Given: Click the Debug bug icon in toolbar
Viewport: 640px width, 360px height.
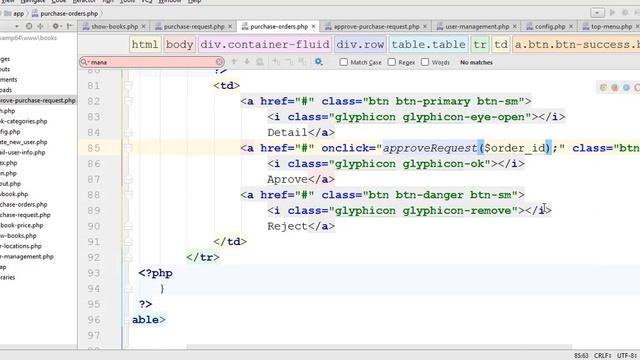Looking at the screenshot, I should [625, 13].
